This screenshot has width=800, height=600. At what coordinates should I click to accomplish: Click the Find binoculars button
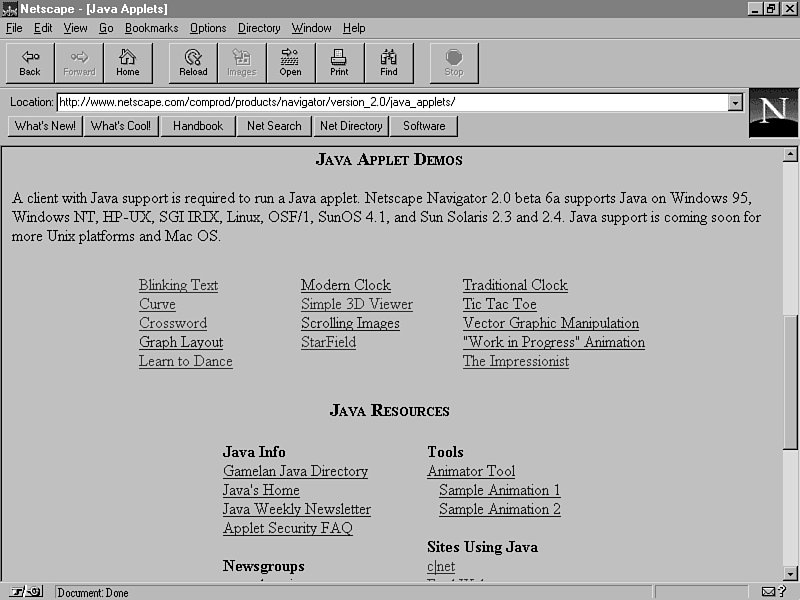tap(389, 63)
